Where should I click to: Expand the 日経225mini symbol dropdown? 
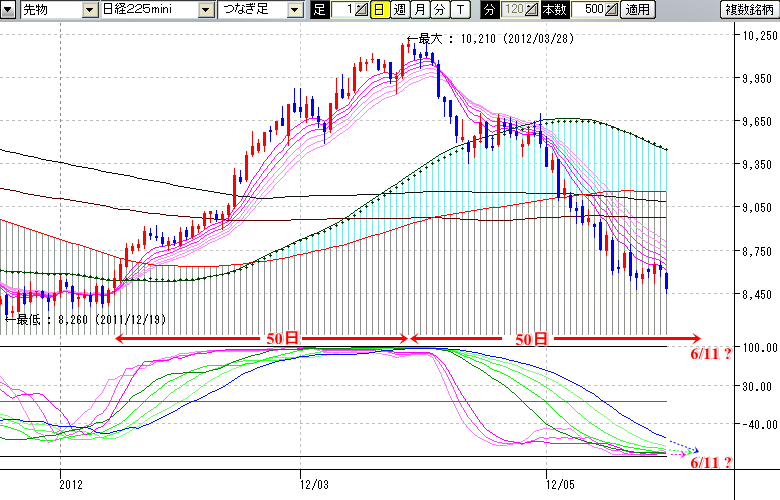(x=206, y=9)
